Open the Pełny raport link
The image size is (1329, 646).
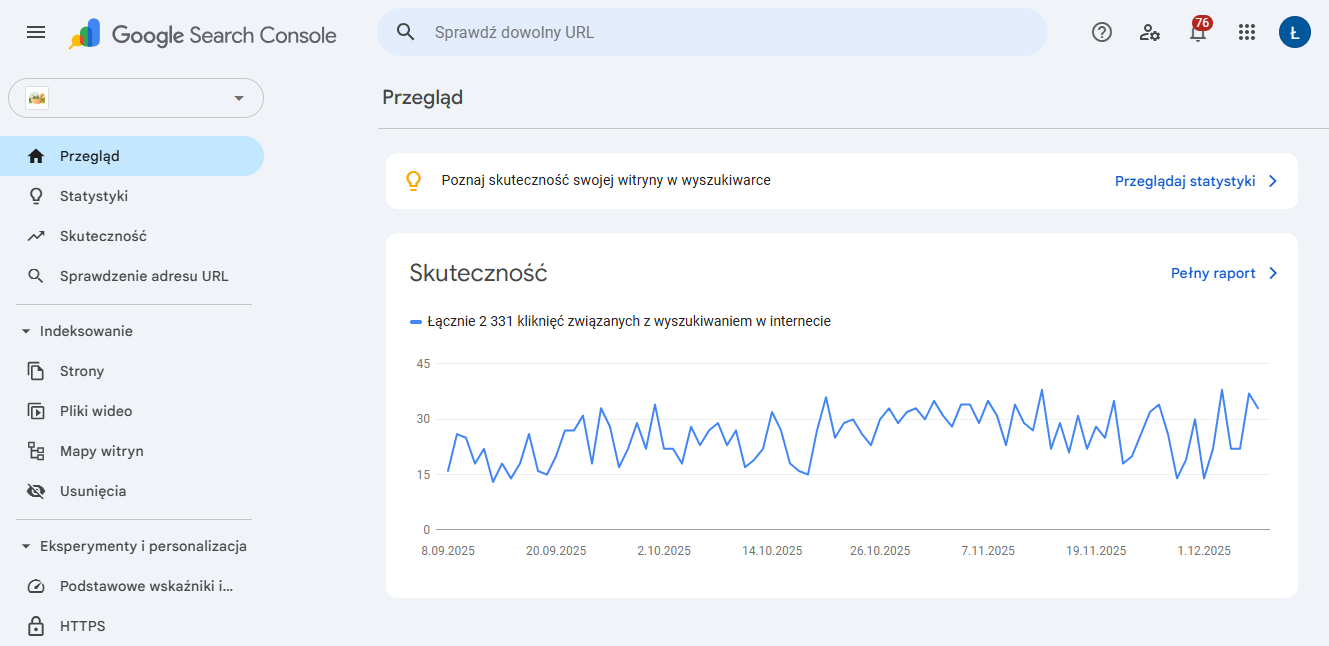click(1215, 273)
